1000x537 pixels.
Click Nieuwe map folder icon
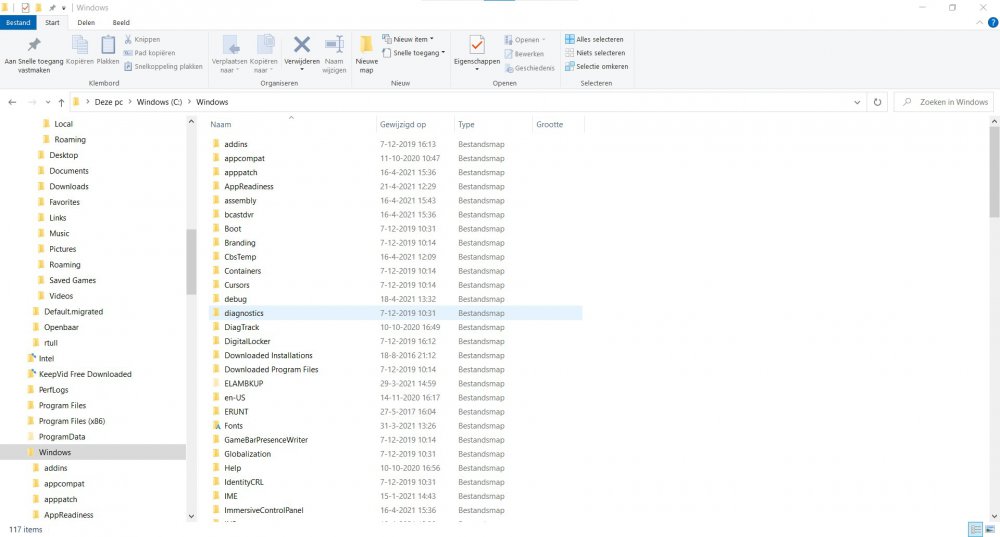[x=366, y=46]
